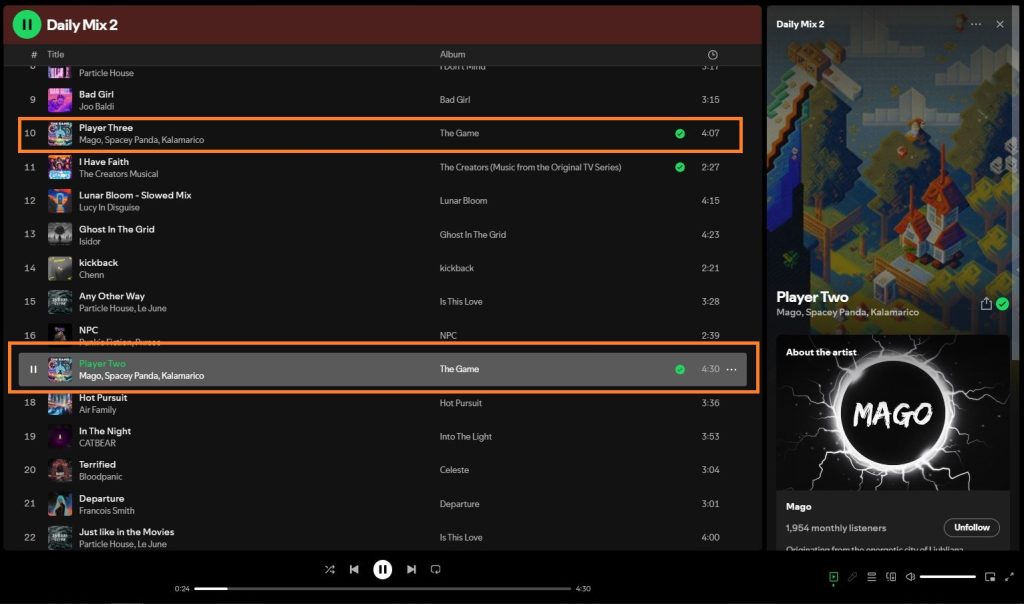Pause playback using the center player button
This screenshot has height=604, width=1024.
383,569
